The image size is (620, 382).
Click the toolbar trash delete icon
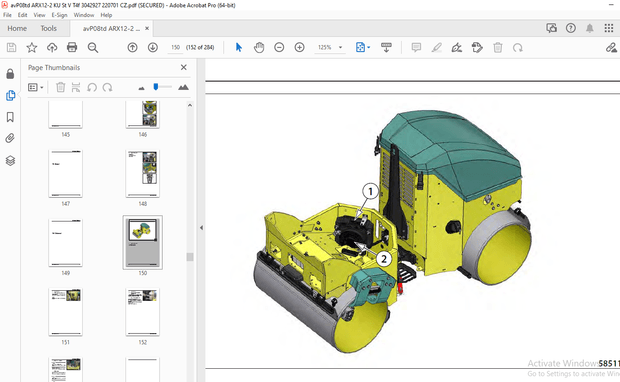coord(498,47)
